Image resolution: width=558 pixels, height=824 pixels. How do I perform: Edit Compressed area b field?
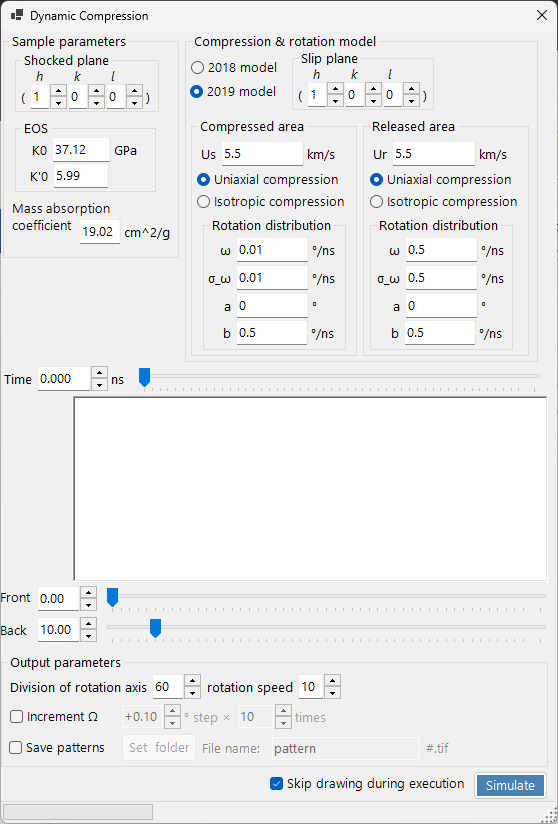(272, 333)
